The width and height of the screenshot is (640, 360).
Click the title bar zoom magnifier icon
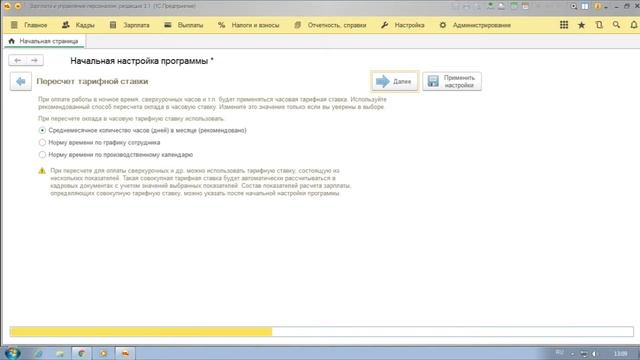(x=573, y=6)
